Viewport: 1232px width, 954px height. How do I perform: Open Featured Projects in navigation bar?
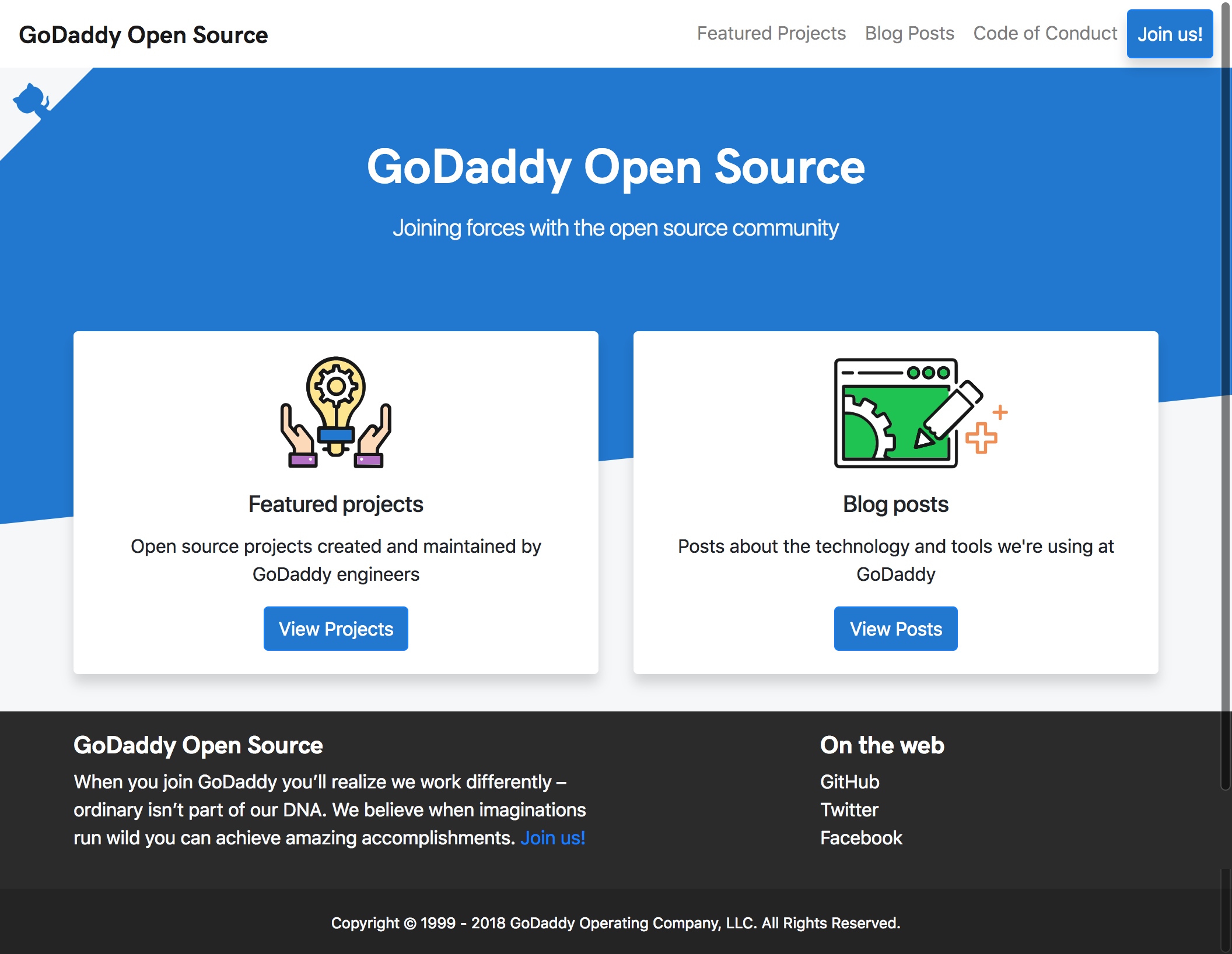point(771,34)
